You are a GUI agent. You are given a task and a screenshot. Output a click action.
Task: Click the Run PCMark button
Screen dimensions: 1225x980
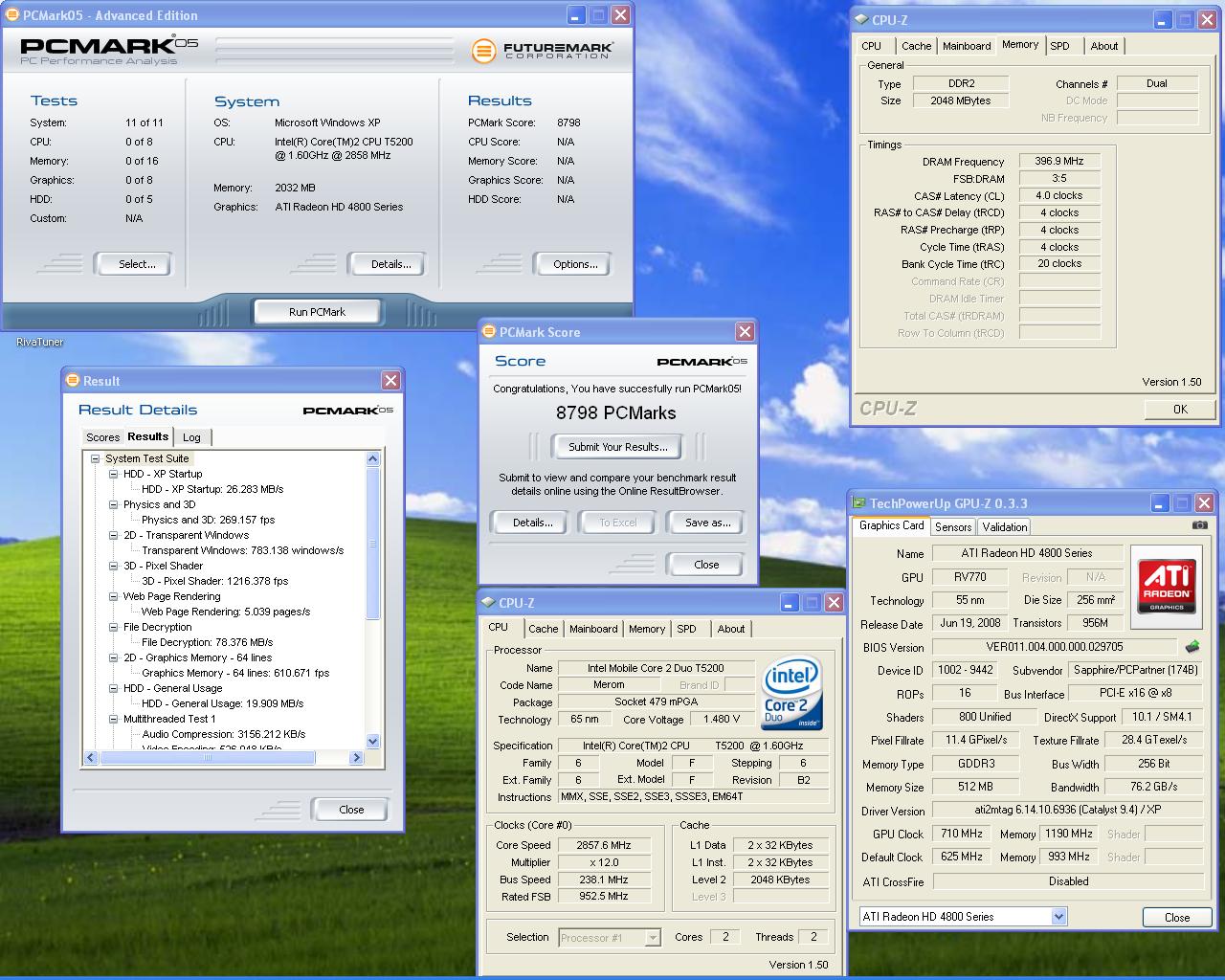(317, 312)
